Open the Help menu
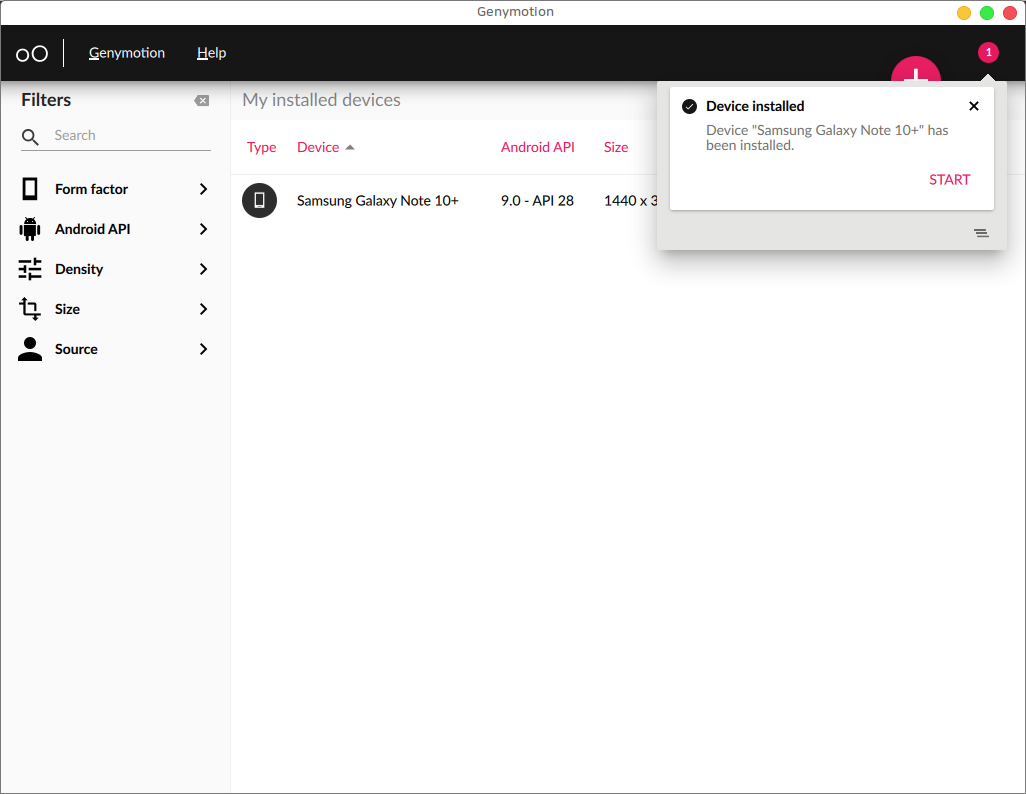 (211, 53)
